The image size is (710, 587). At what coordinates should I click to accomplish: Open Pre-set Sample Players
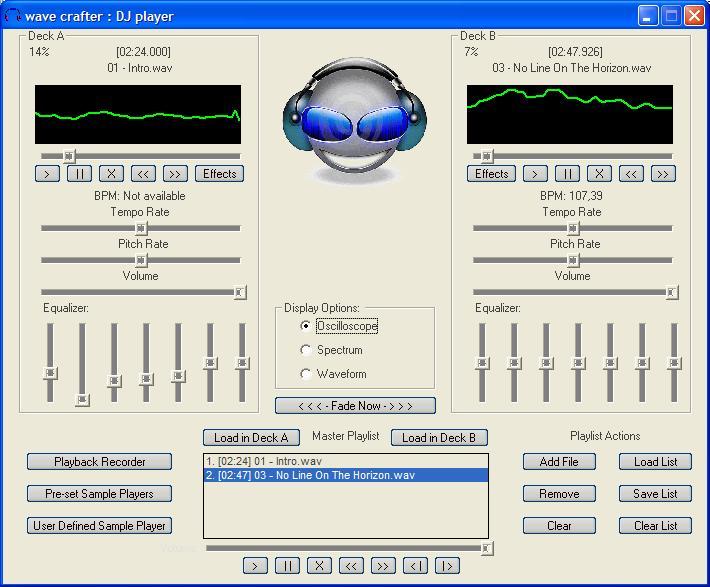[100, 494]
